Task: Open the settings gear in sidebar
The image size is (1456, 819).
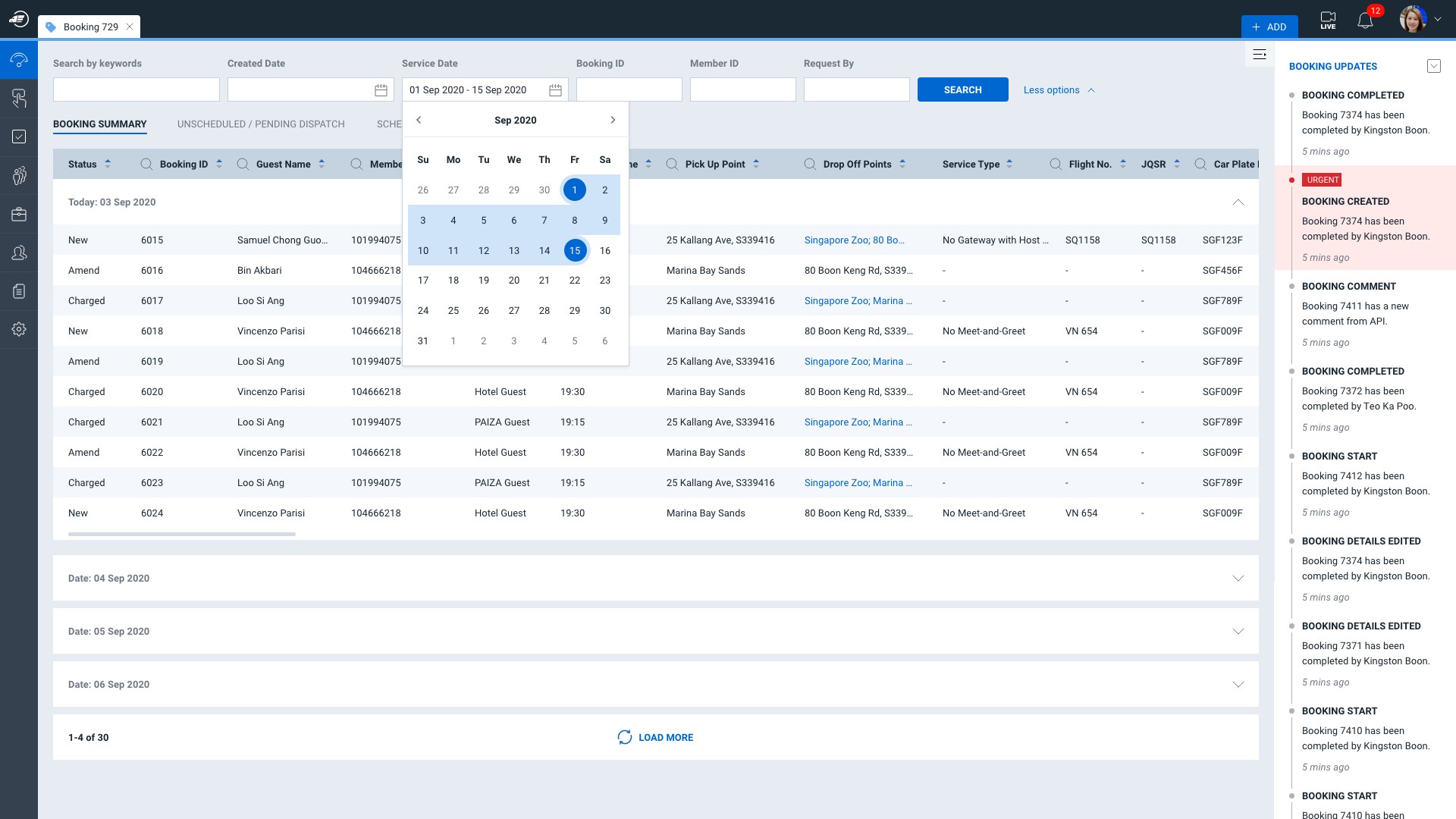Action: click(19, 329)
